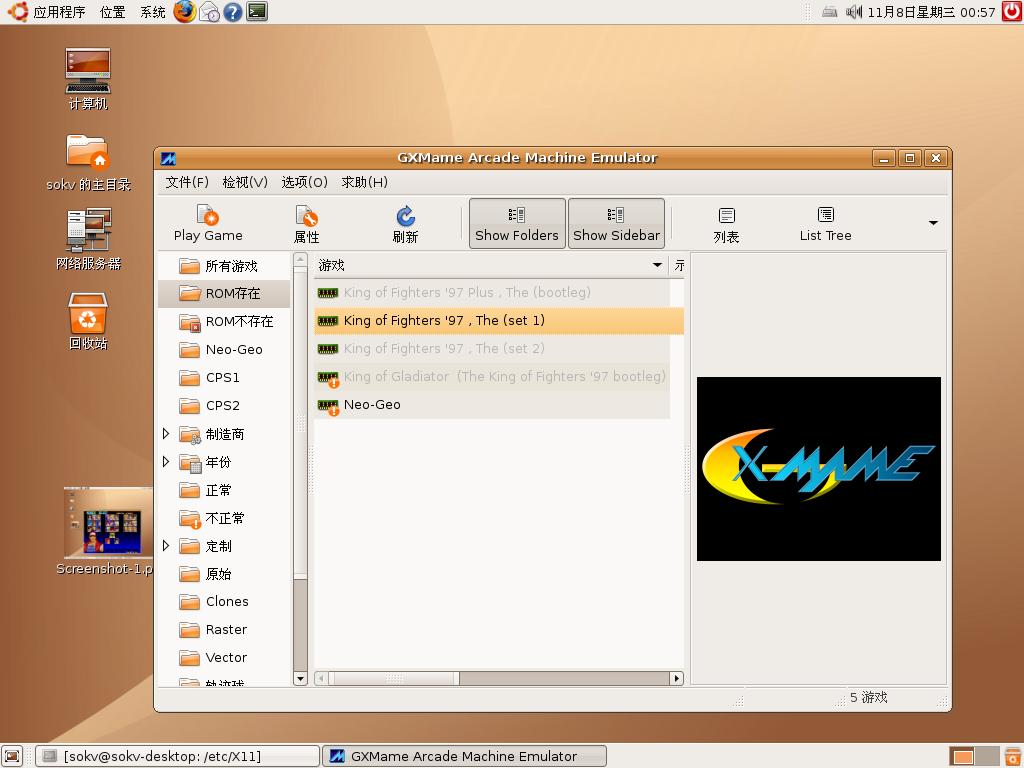
Task: Click the ROM icon of Neo-Geo game
Action: (328, 406)
